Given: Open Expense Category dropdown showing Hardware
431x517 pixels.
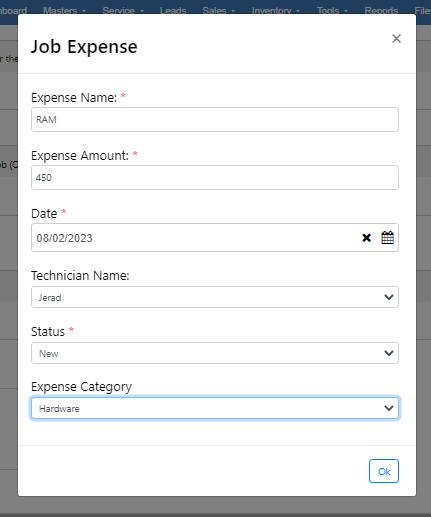Looking at the screenshot, I should coord(215,408).
